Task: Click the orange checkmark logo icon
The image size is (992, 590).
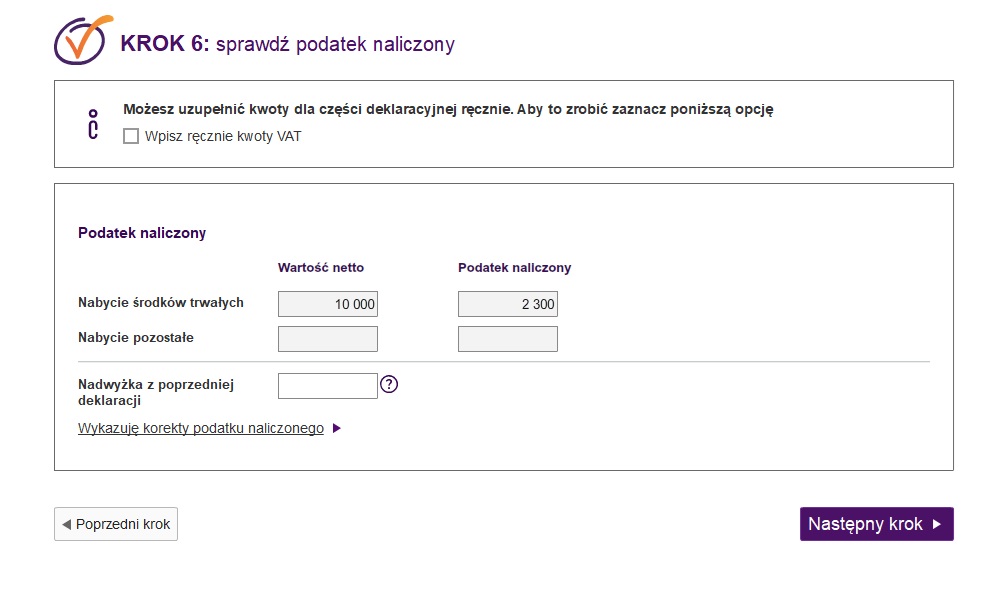Action: pyautogui.click(x=83, y=40)
